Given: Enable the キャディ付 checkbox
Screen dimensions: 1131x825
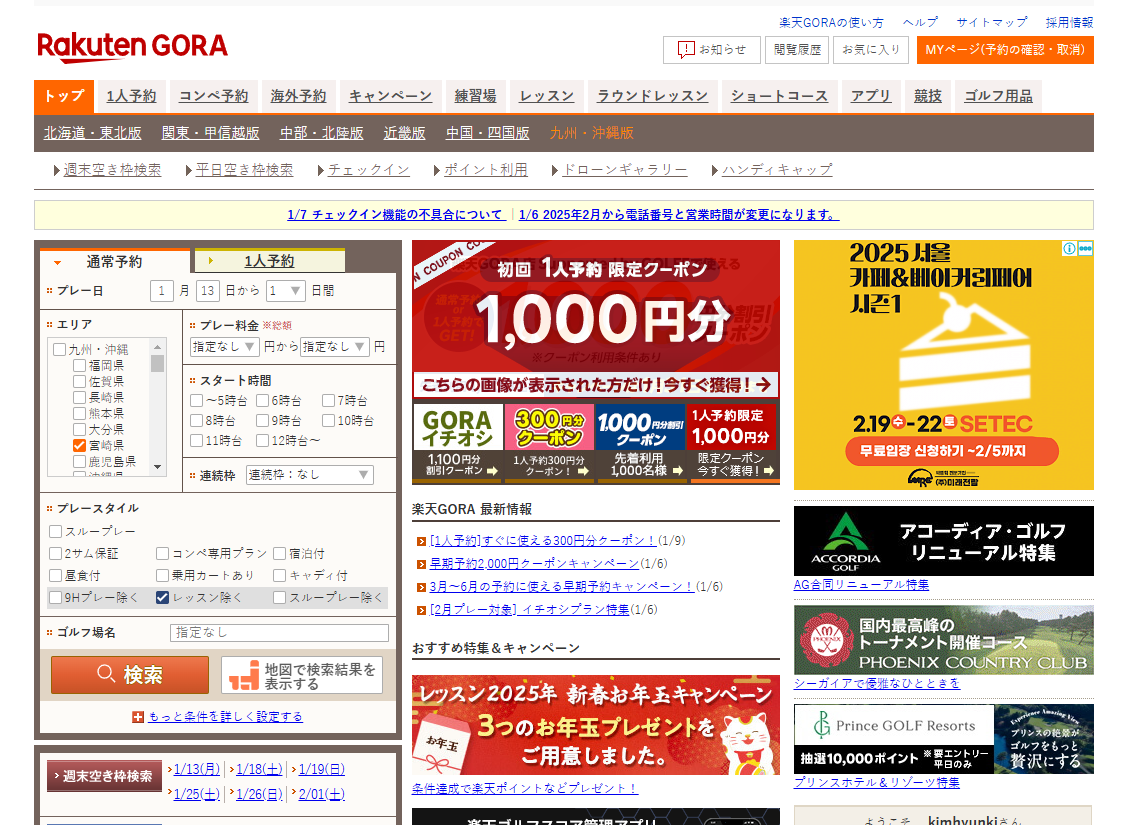Looking at the screenshot, I should 280,575.
